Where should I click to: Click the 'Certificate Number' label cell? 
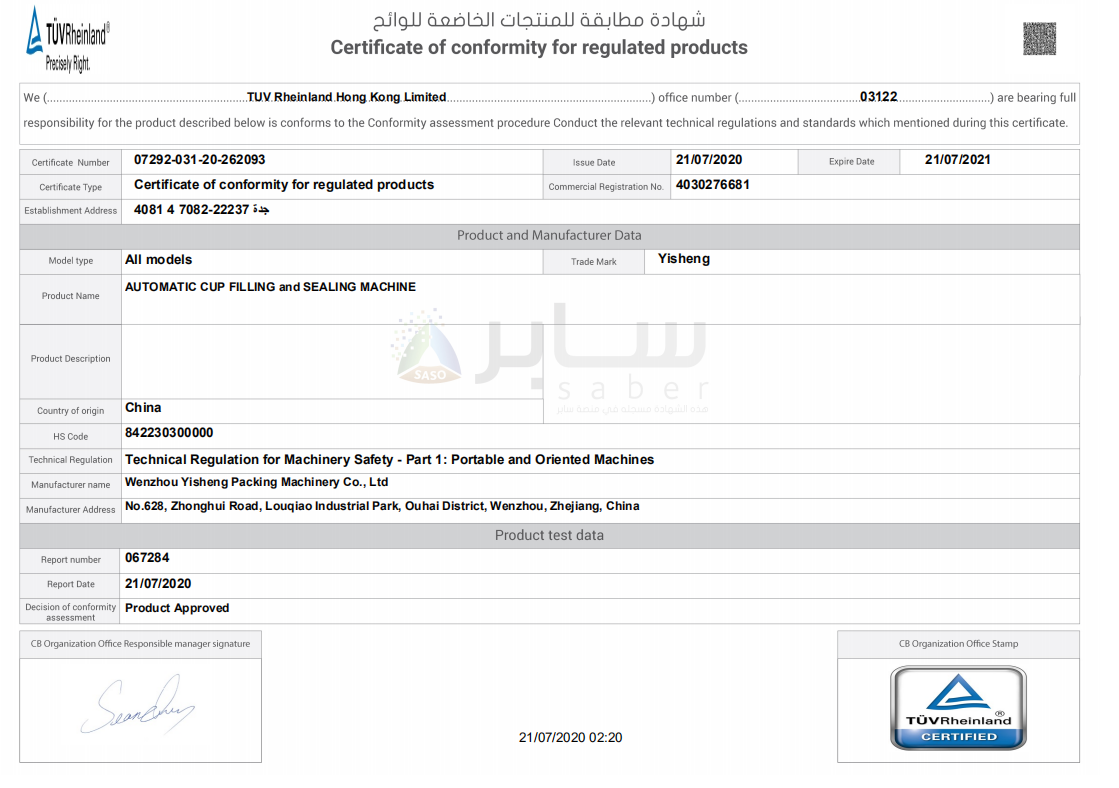click(71, 163)
